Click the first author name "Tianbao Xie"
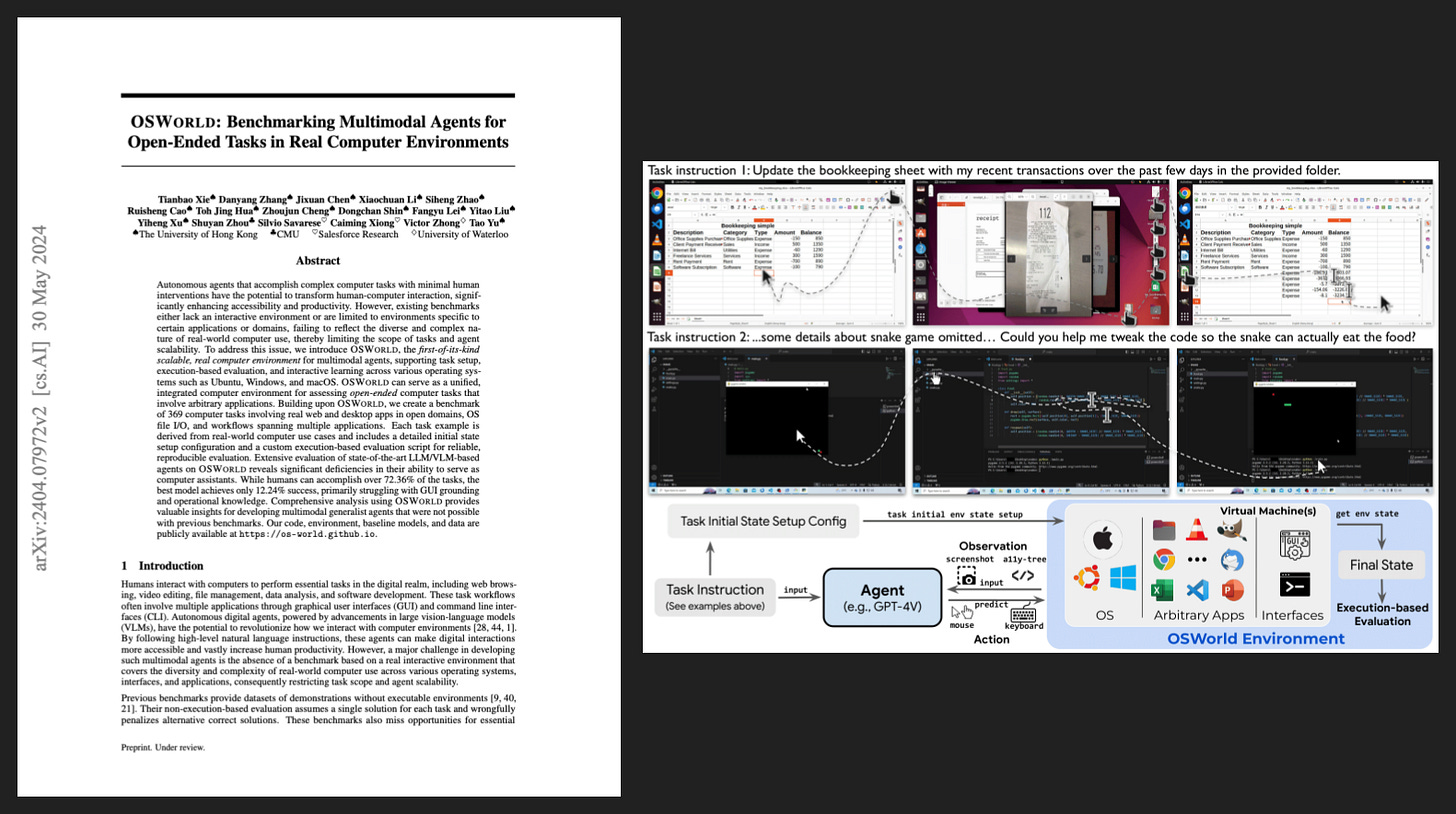 [185, 198]
